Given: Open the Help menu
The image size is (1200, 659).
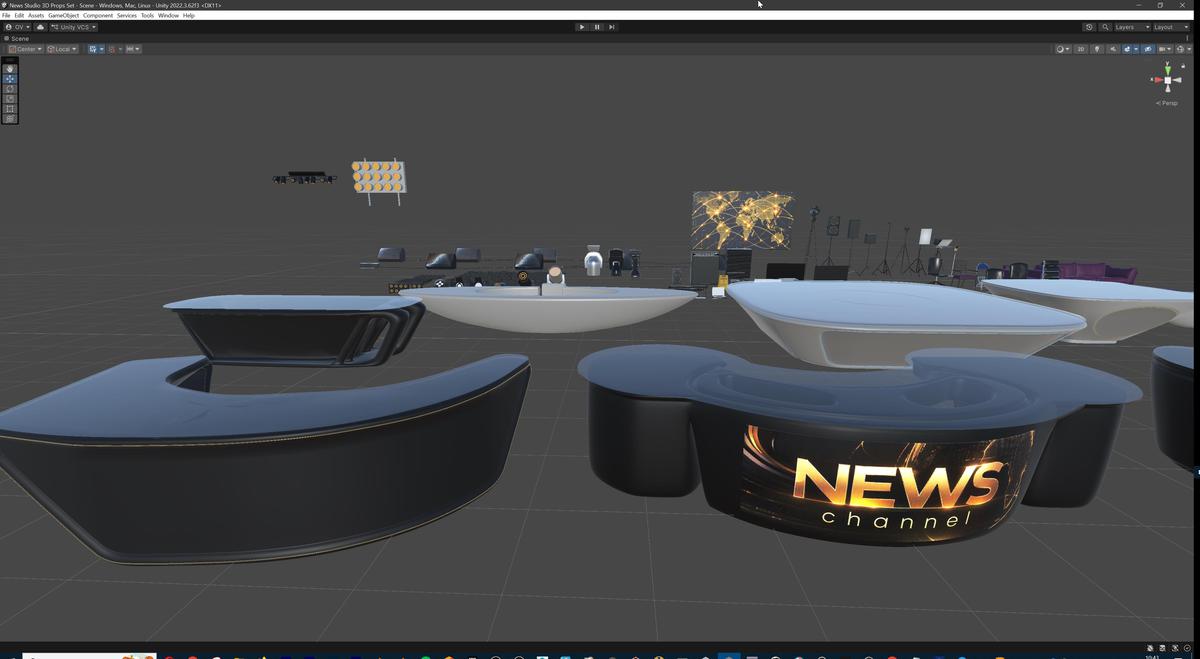Looking at the screenshot, I should (188, 15).
